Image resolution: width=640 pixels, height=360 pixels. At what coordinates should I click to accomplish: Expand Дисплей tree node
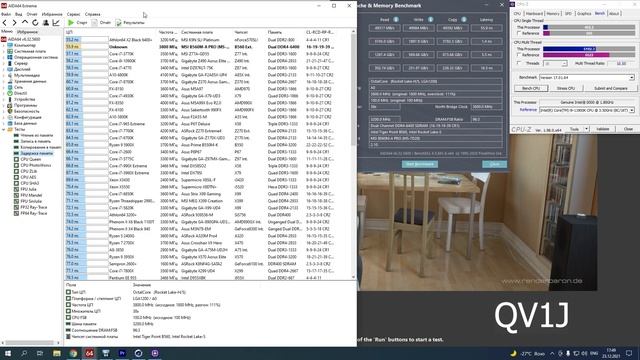(x=4, y=69)
